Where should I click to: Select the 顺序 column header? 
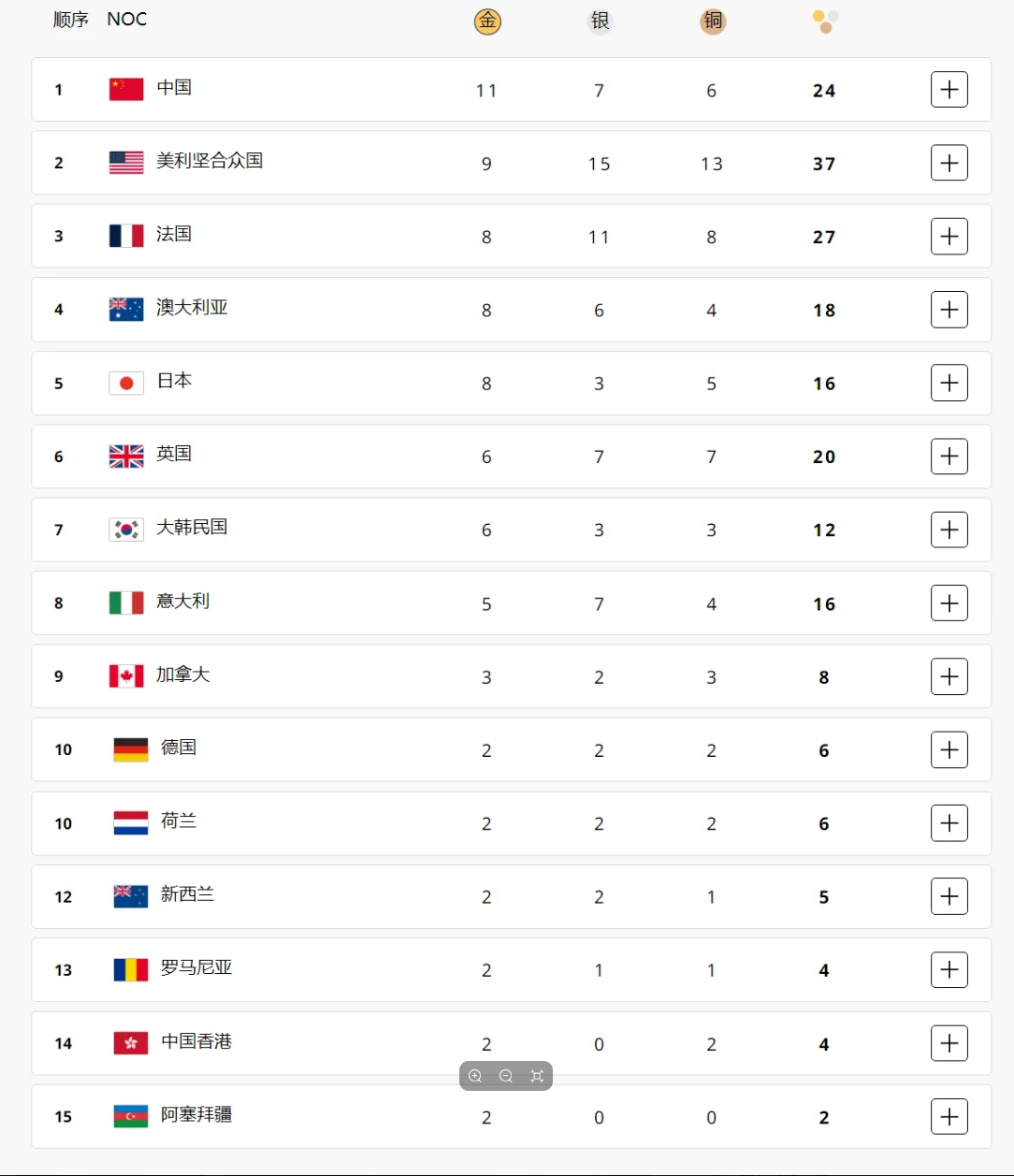point(71,20)
